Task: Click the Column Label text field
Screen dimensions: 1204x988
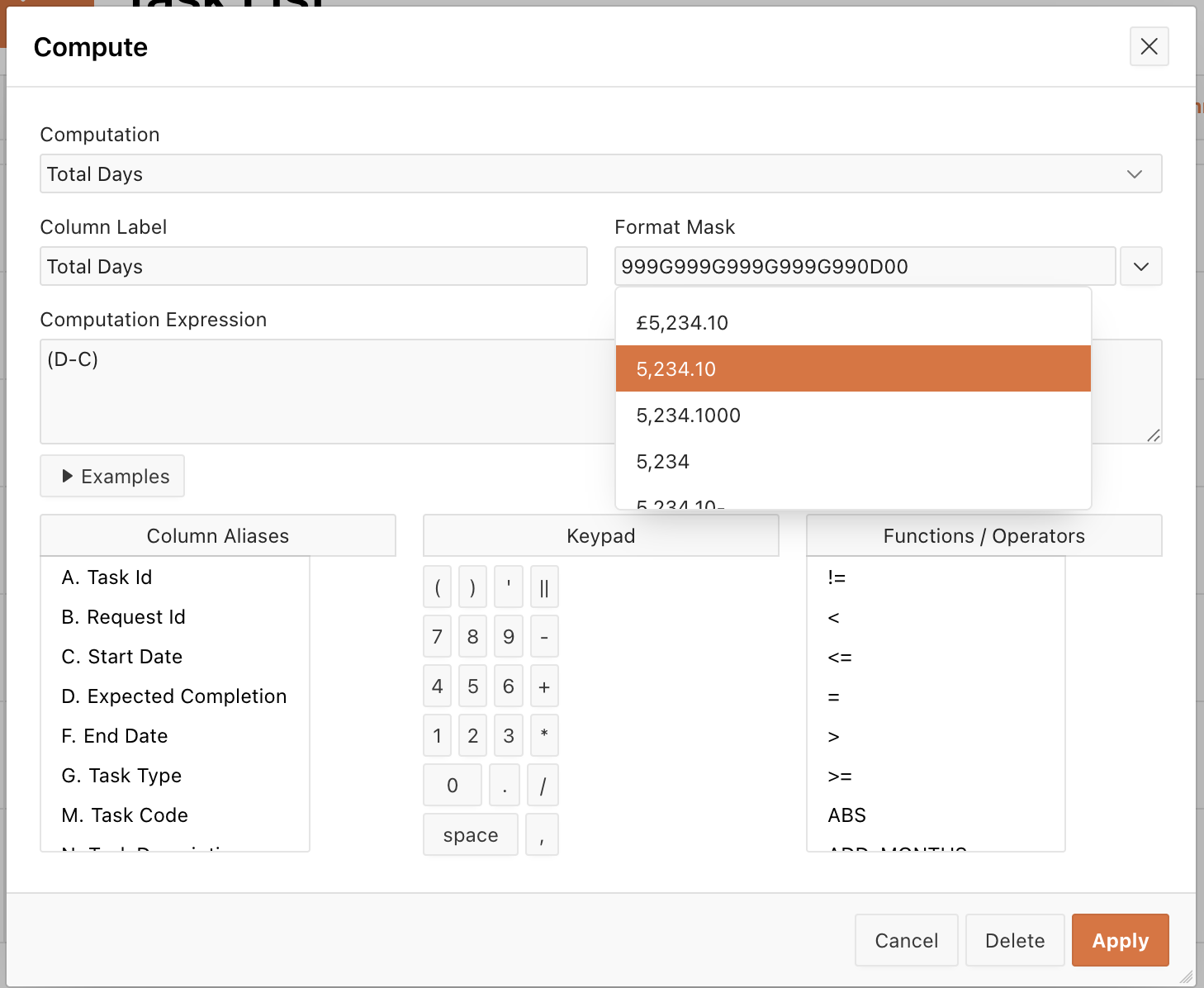Action: 313,267
